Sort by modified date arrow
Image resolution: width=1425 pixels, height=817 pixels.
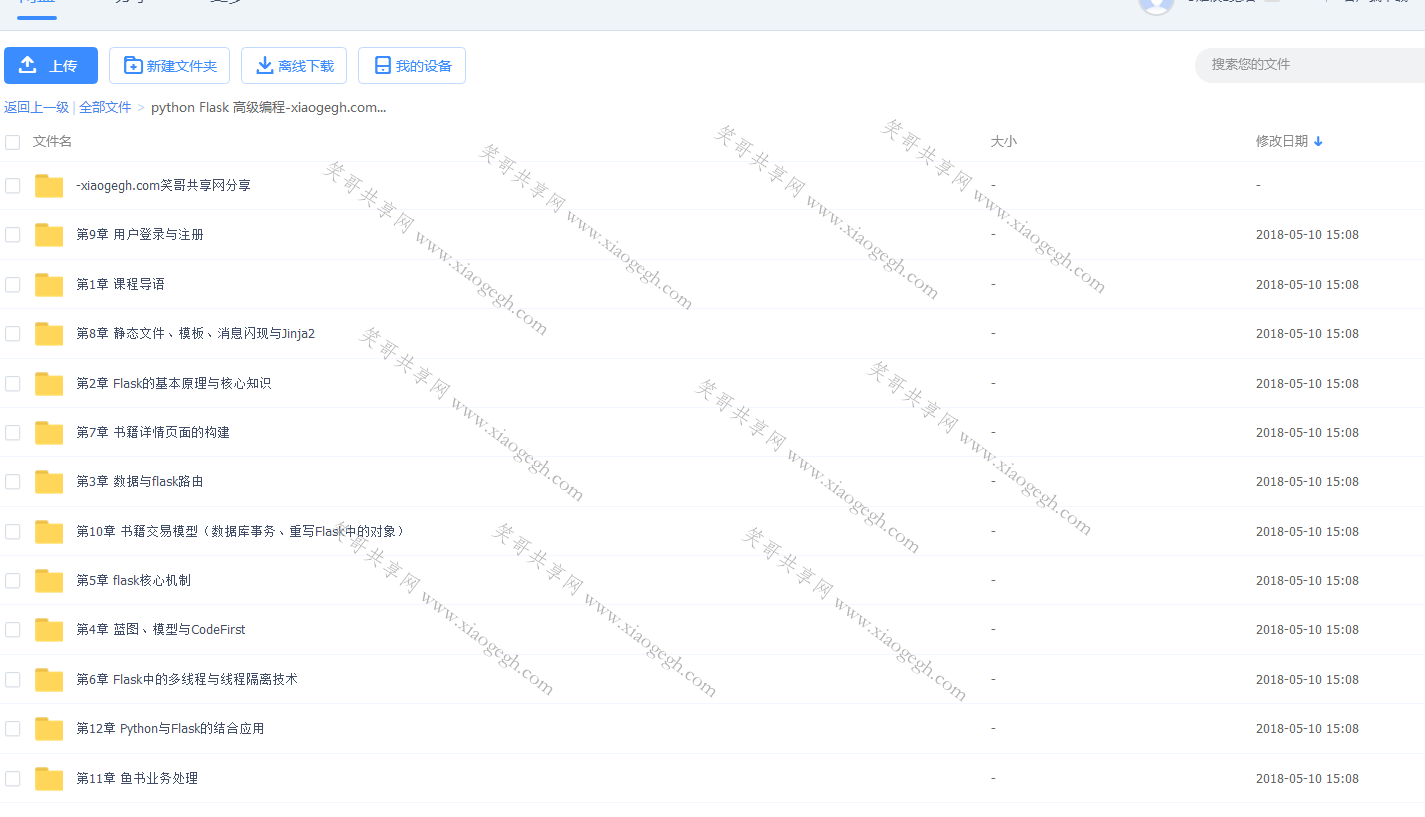tap(1318, 142)
